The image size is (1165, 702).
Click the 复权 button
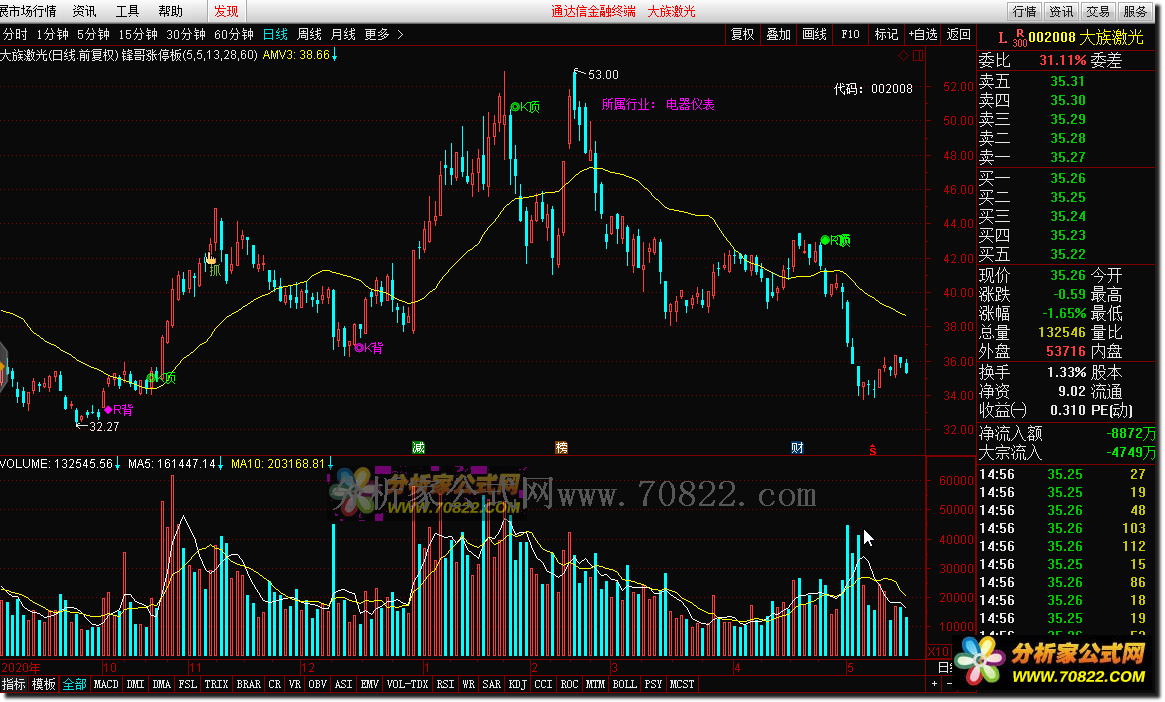tap(742, 34)
